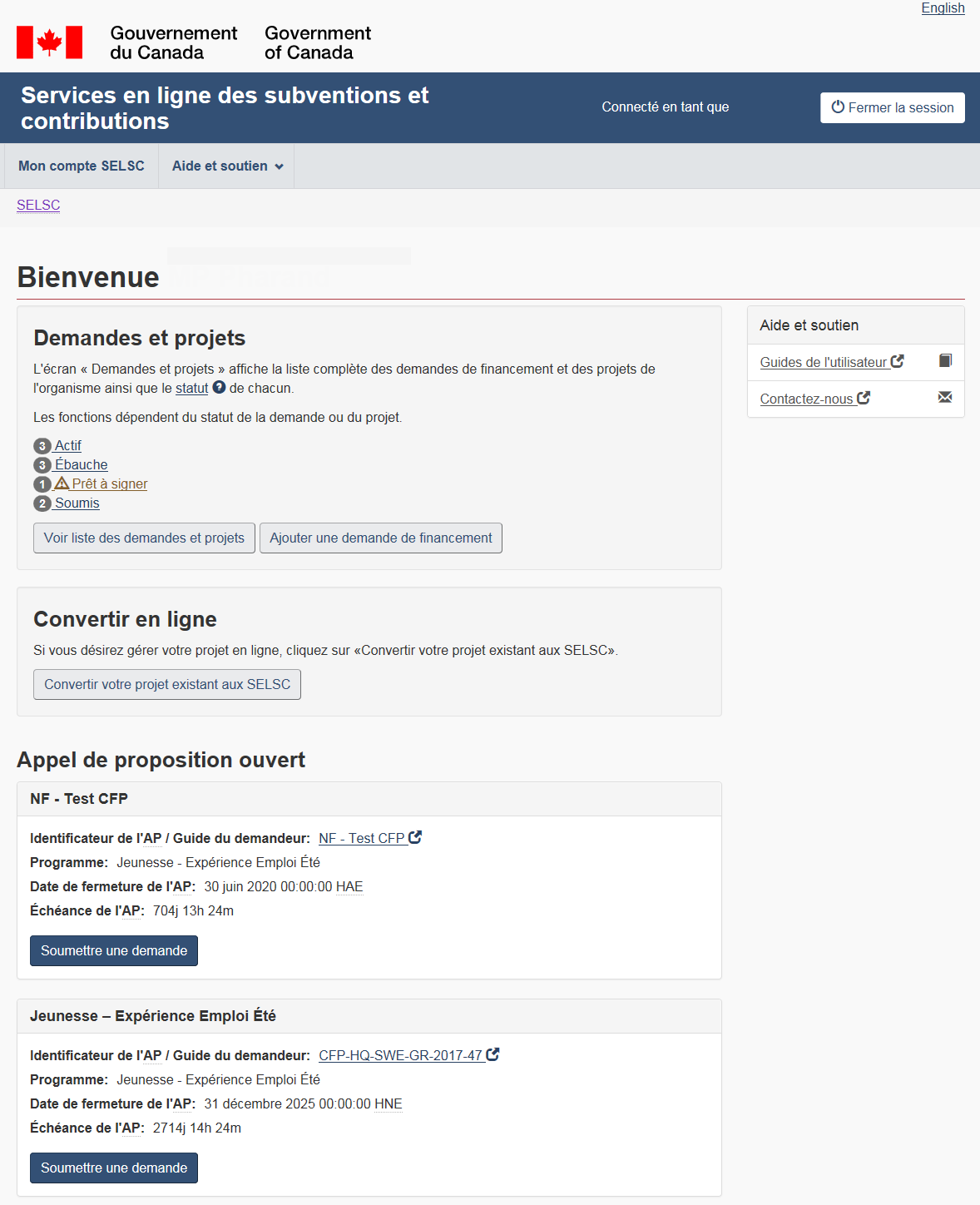The width and height of the screenshot is (980, 1205).
Task: Open the Ébauche status link
Action: coord(82,465)
